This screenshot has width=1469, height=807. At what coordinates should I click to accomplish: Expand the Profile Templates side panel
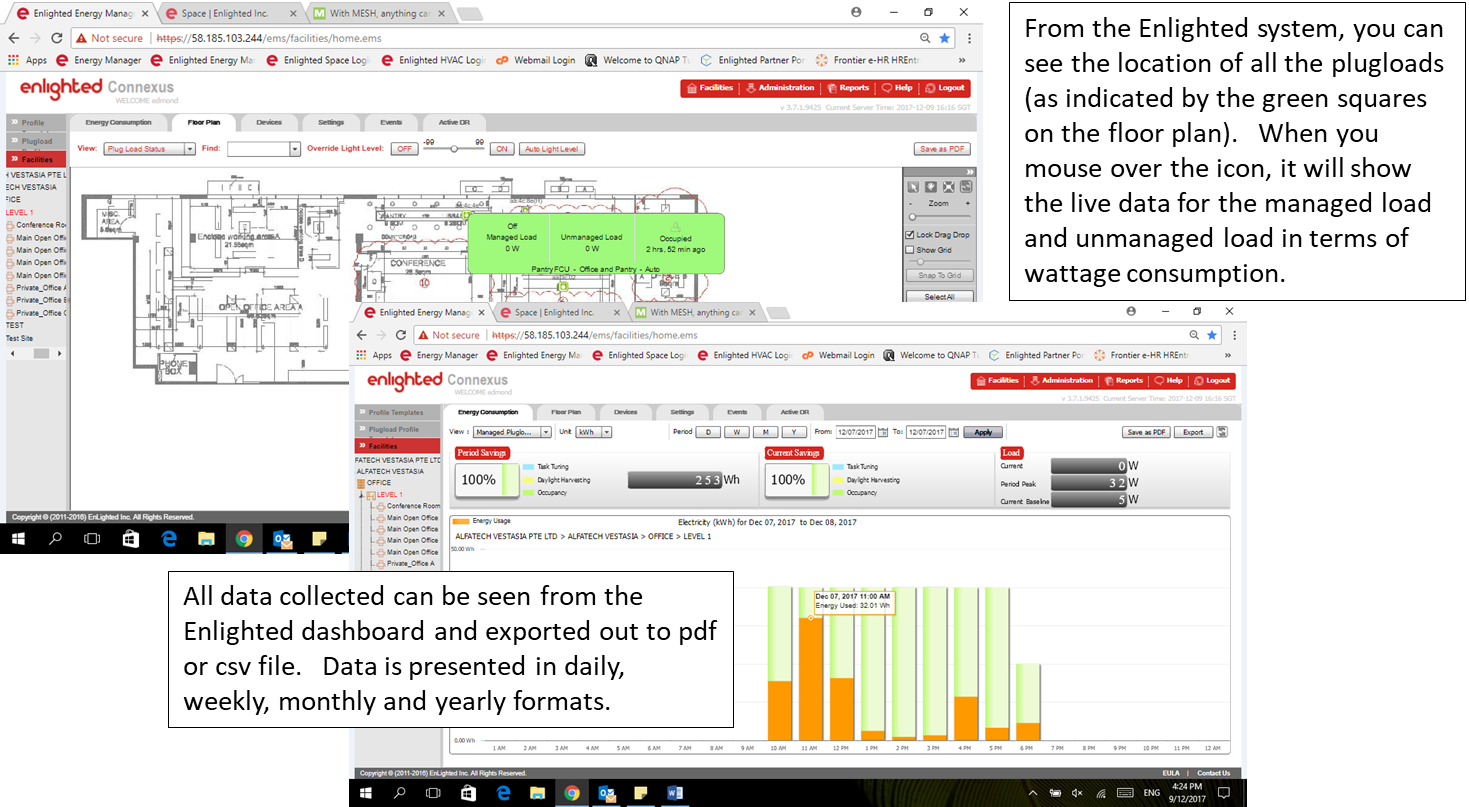pos(398,412)
